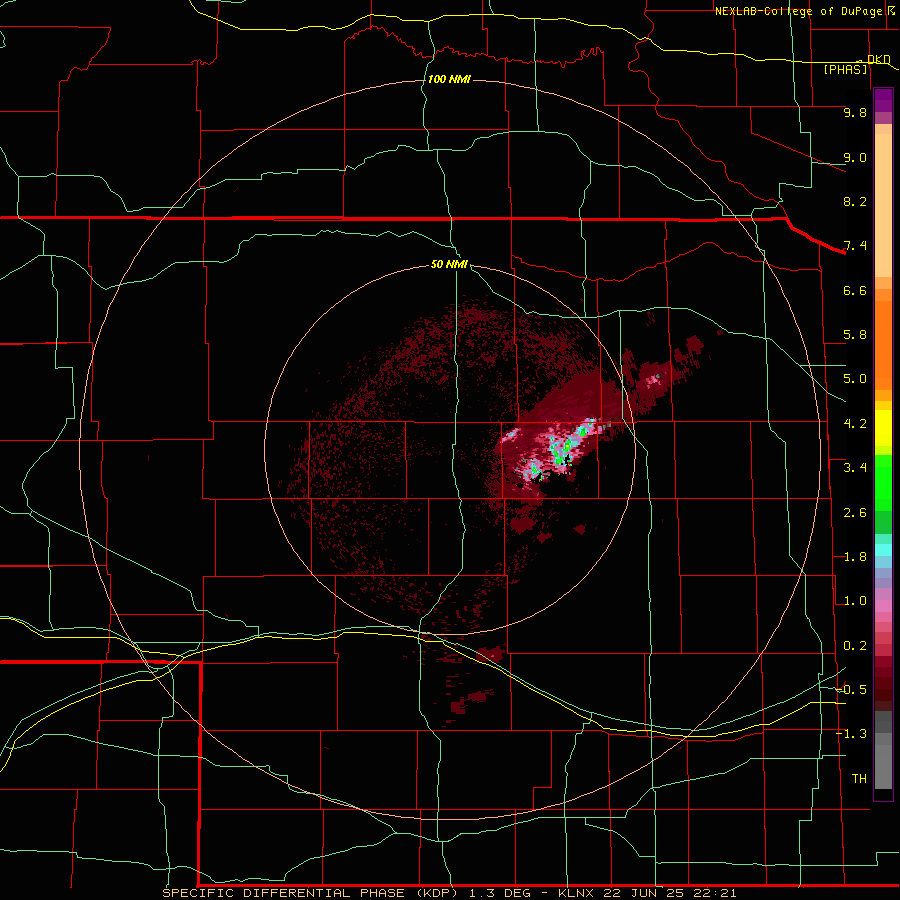Click the 1.0 scale value
Screen dimensions: 900x900
click(x=855, y=601)
